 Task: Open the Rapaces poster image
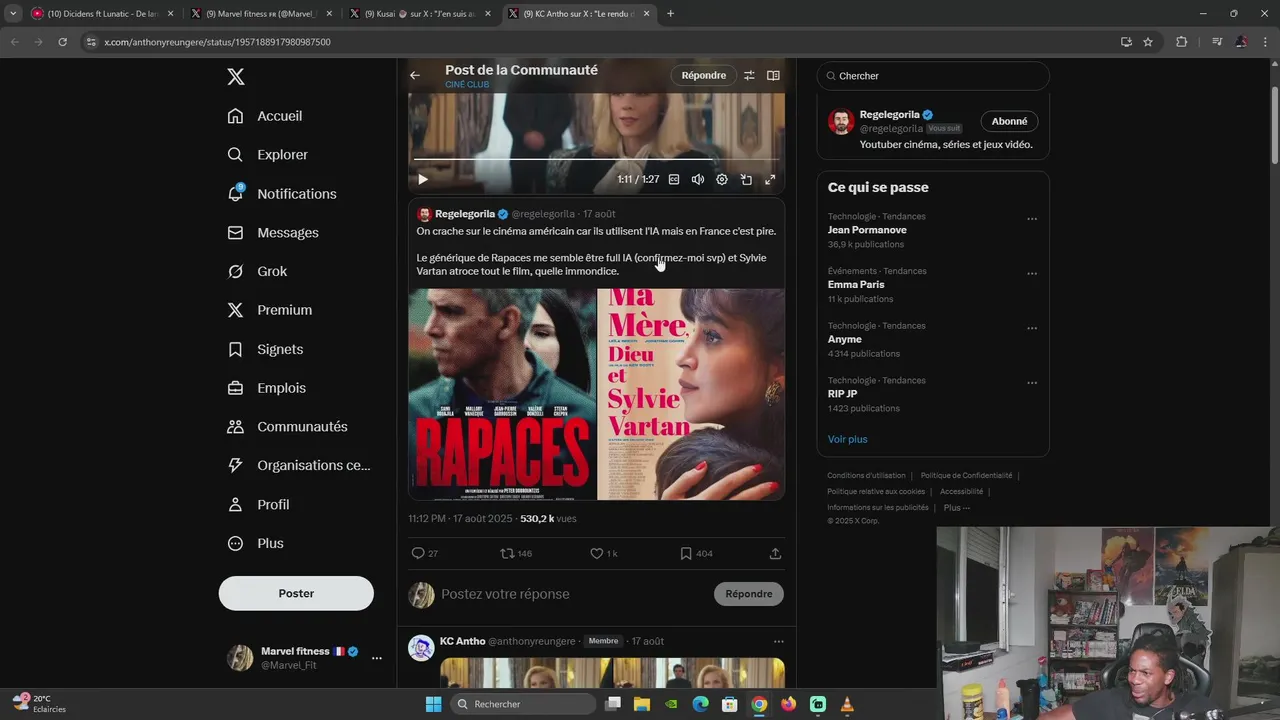coord(502,394)
